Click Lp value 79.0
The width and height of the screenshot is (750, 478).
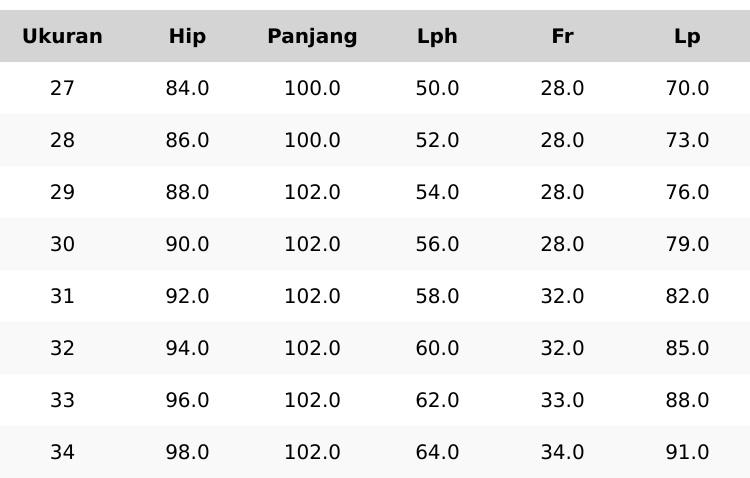click(687, 245)
